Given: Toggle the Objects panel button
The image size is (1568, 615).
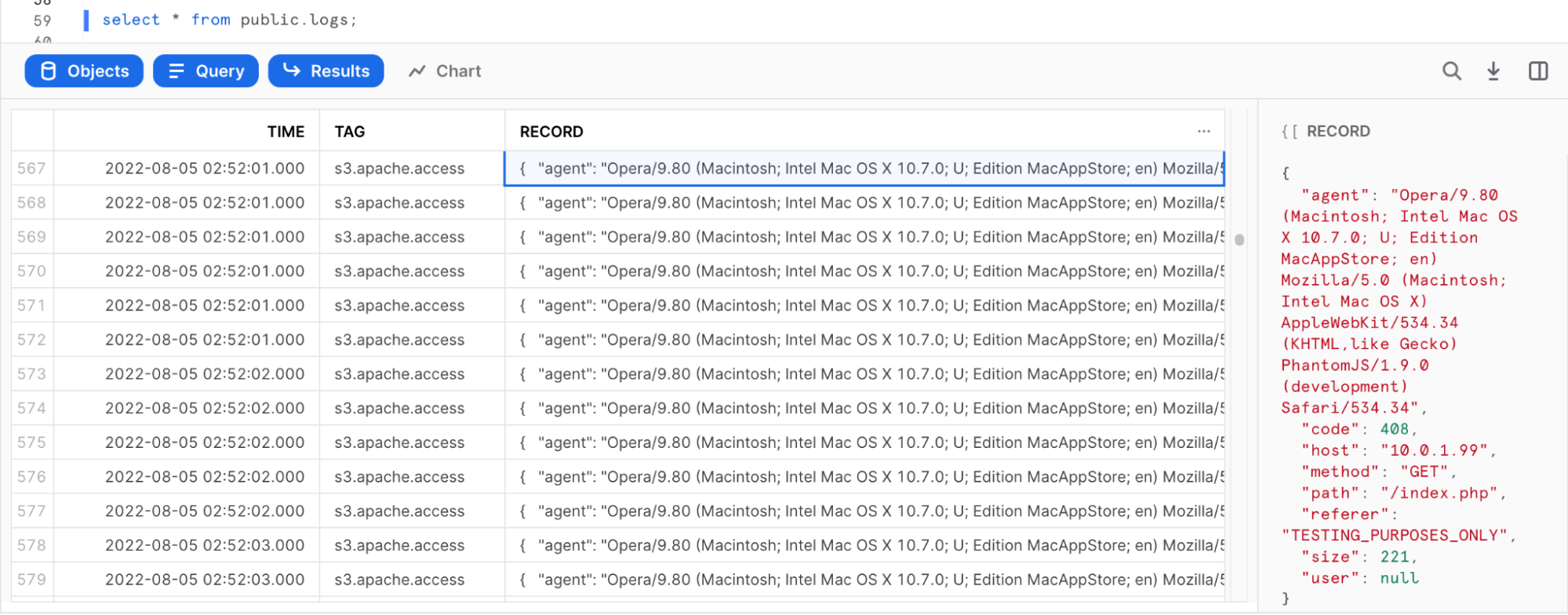Looking at the screenshot, I should pos(84,71).
